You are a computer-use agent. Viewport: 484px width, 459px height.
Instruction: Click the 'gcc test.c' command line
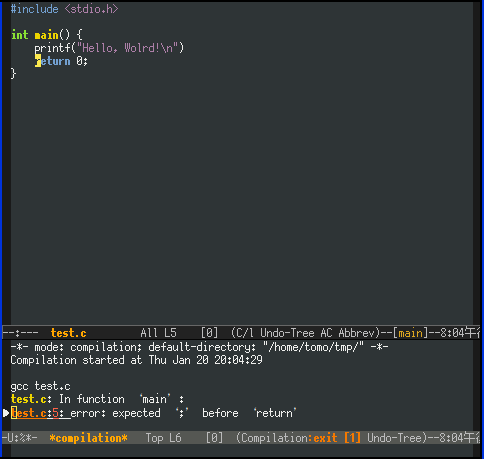(x=40, y=386)
